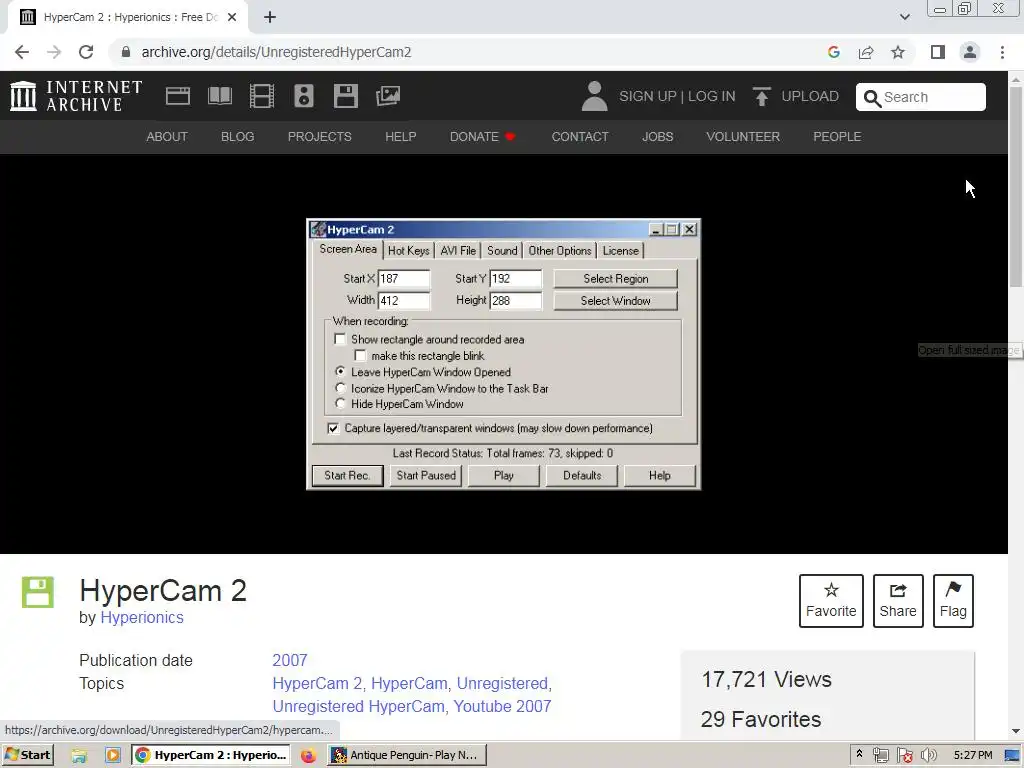Viewport: 1024px width, 768px height.
Task: Open the Texts book icon
Action: tap(219, 96)
